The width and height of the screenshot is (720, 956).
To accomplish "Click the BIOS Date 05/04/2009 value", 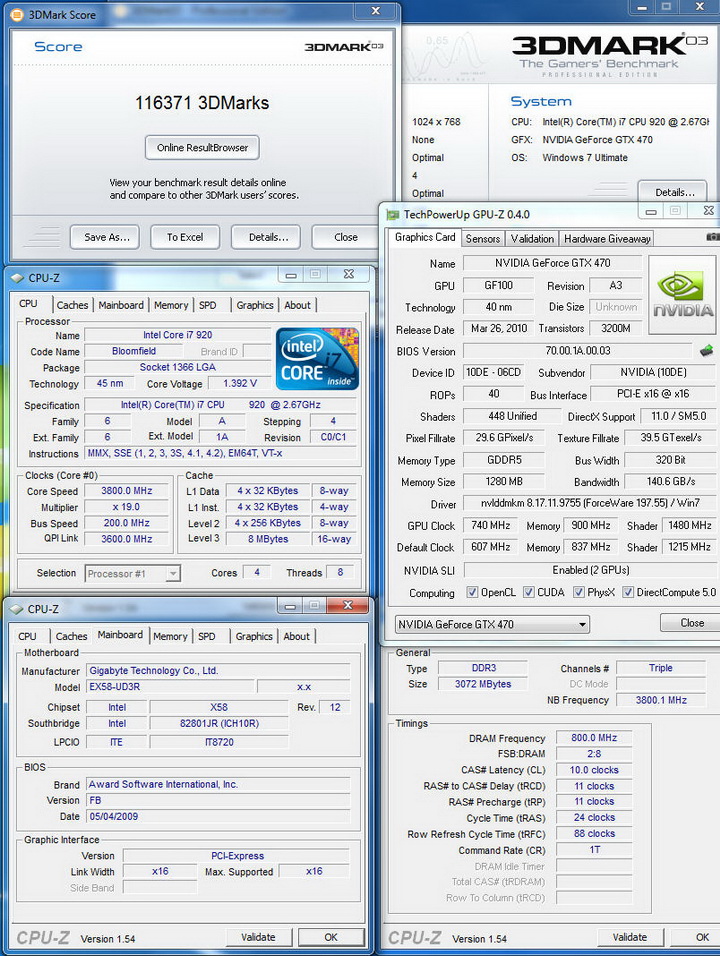I will coord(218,816).
